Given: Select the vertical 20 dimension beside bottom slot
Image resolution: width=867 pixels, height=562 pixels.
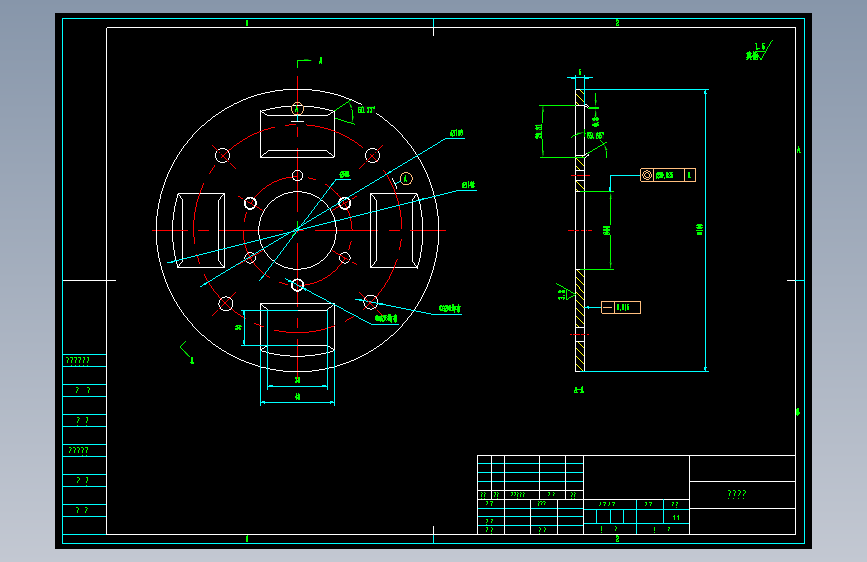Looking at the screenshot, I should pyautogui.click(x=238, y=327).
